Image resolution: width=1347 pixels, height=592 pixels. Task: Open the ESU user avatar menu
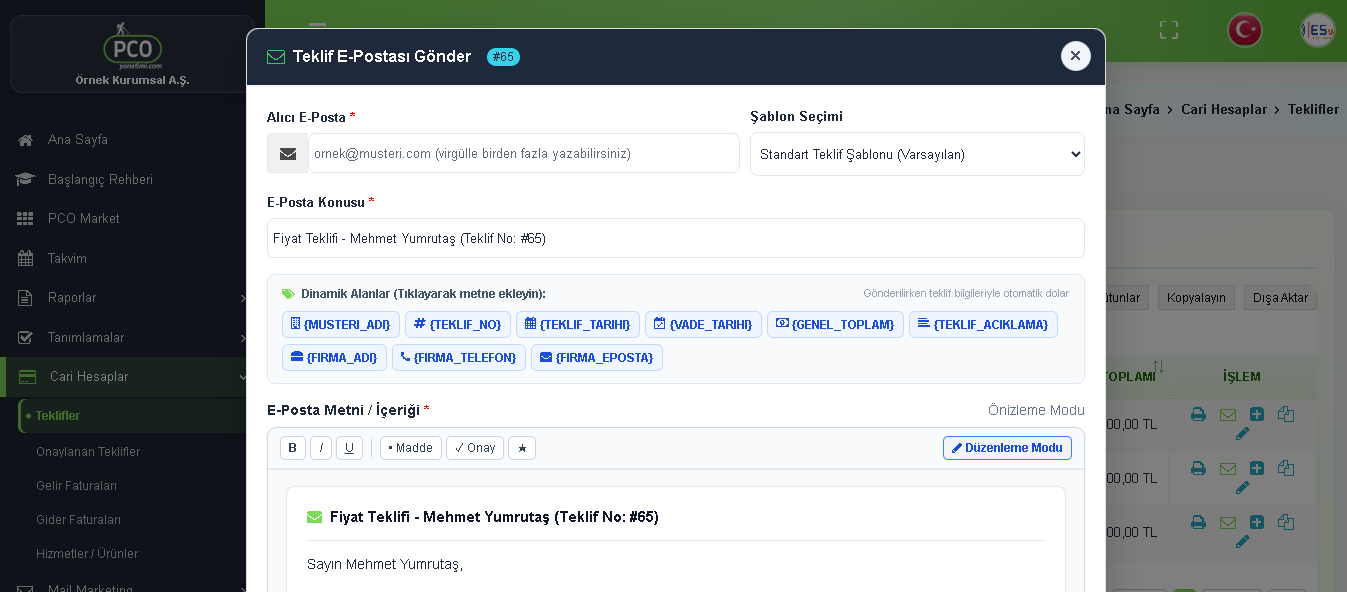click(1318, 30)
